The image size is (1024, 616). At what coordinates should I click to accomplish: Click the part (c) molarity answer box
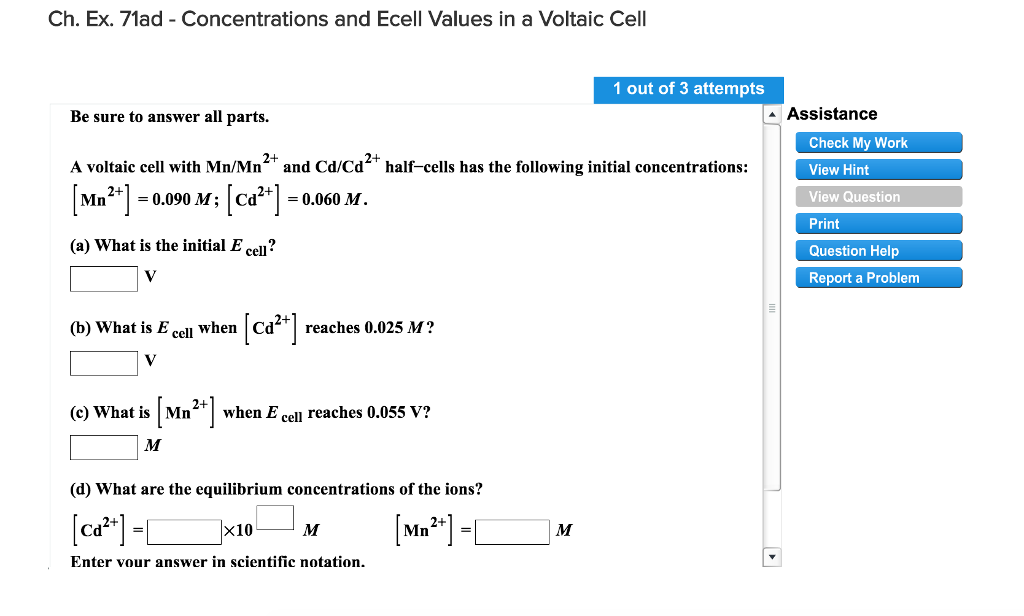tap(103, 446)
